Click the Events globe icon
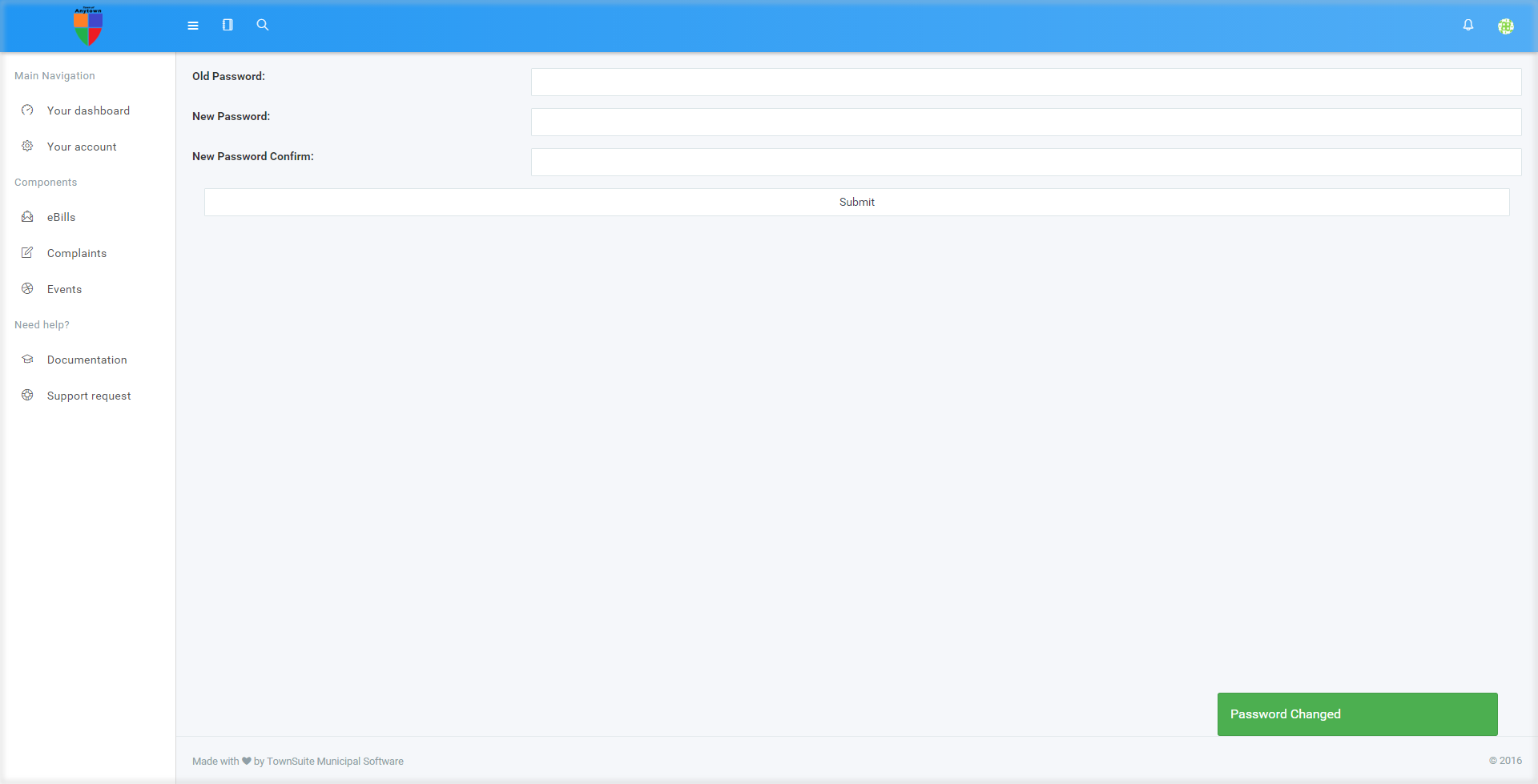 click(27, 288)
